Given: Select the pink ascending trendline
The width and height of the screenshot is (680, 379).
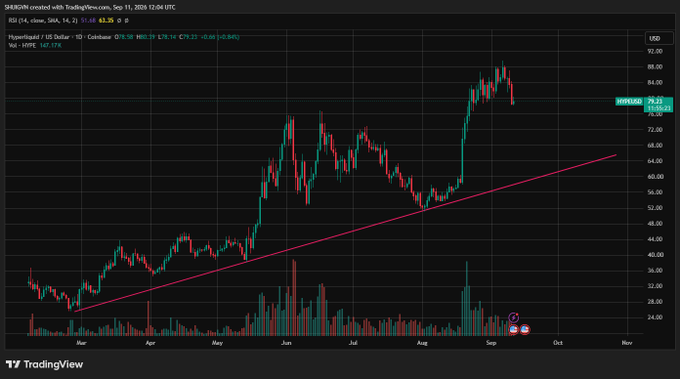Looking at the screenshot, I should tap(345, 233).
